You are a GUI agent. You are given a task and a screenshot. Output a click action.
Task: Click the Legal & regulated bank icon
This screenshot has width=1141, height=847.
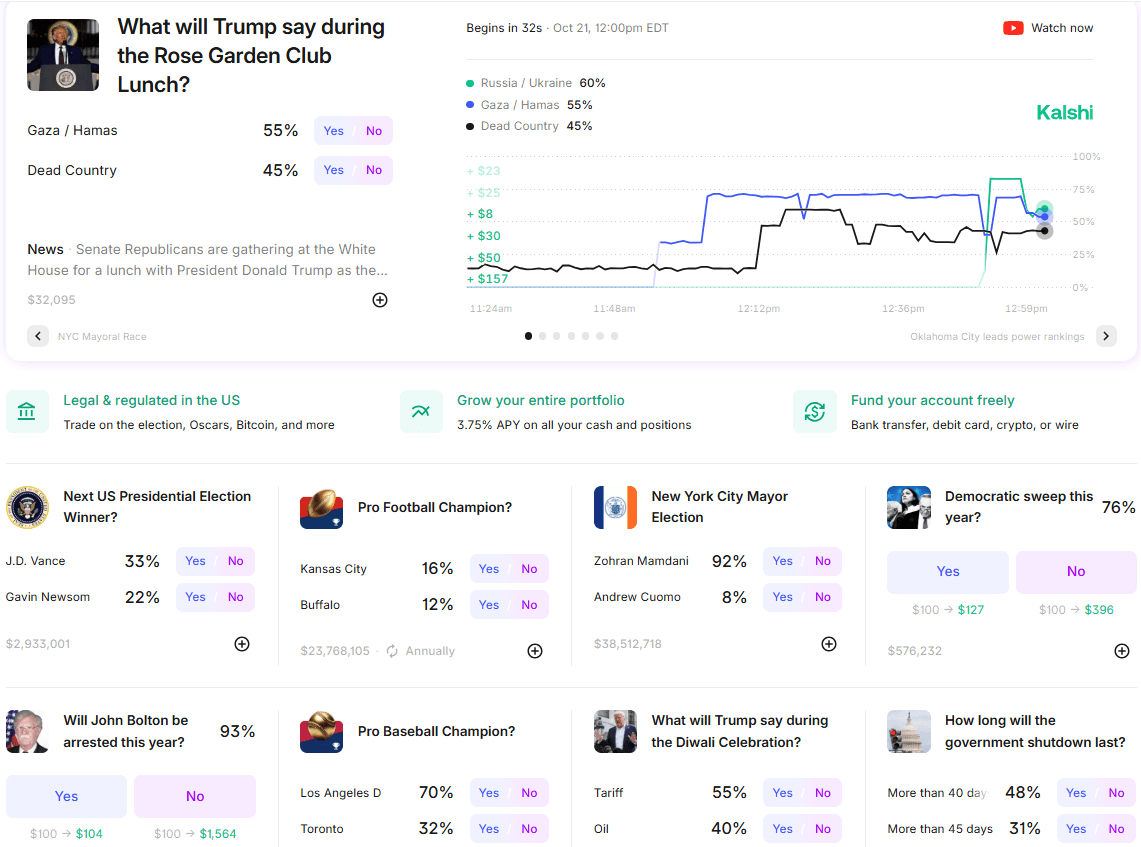click(27, 412)
